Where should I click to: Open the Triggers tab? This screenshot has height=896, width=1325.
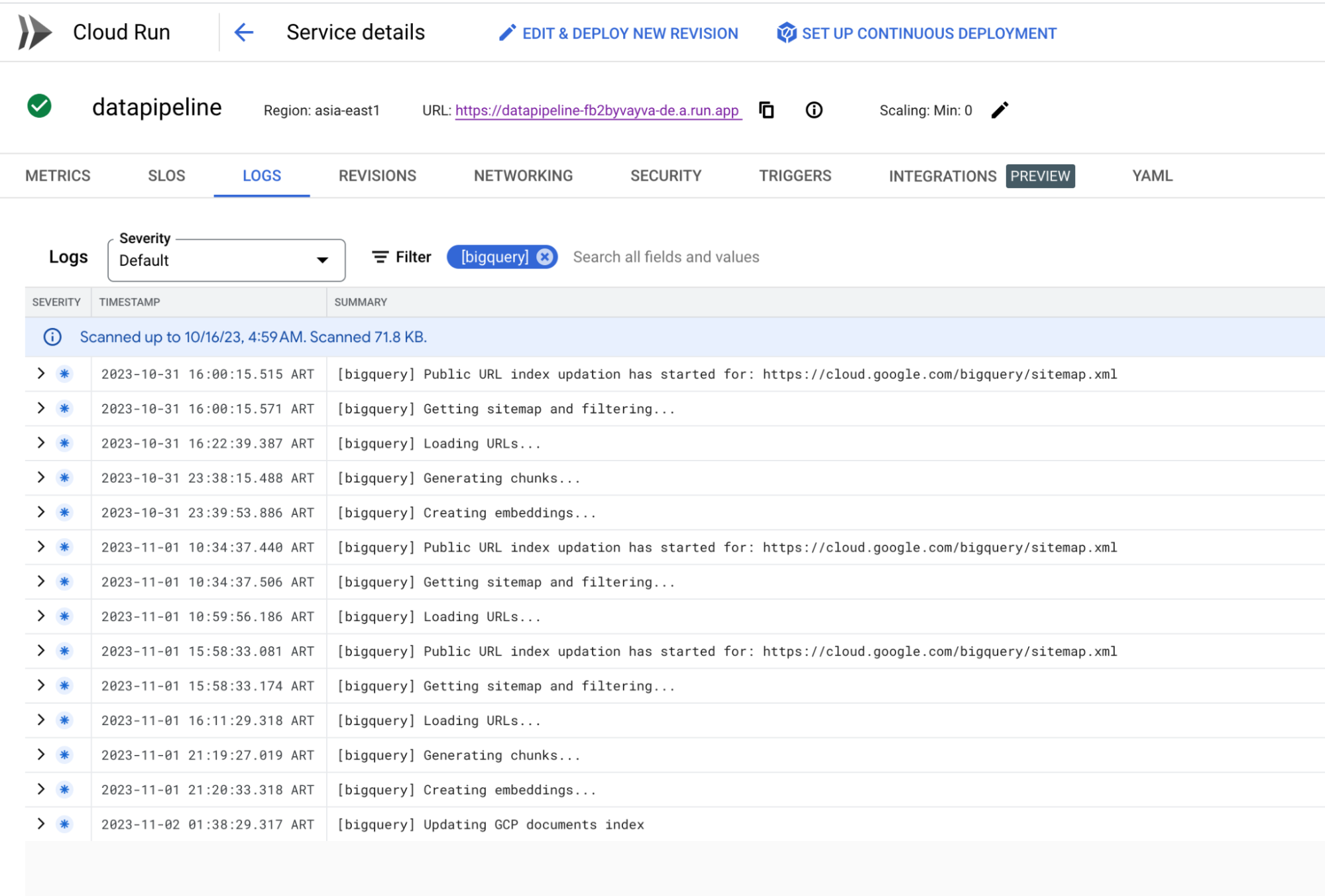(795, 176)
